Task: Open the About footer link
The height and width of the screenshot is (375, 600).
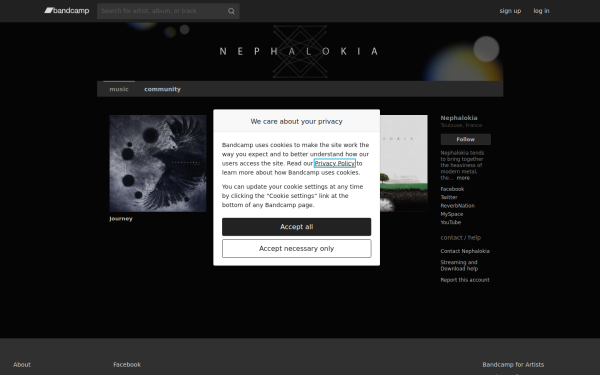Action: click(x=22, y=365)
